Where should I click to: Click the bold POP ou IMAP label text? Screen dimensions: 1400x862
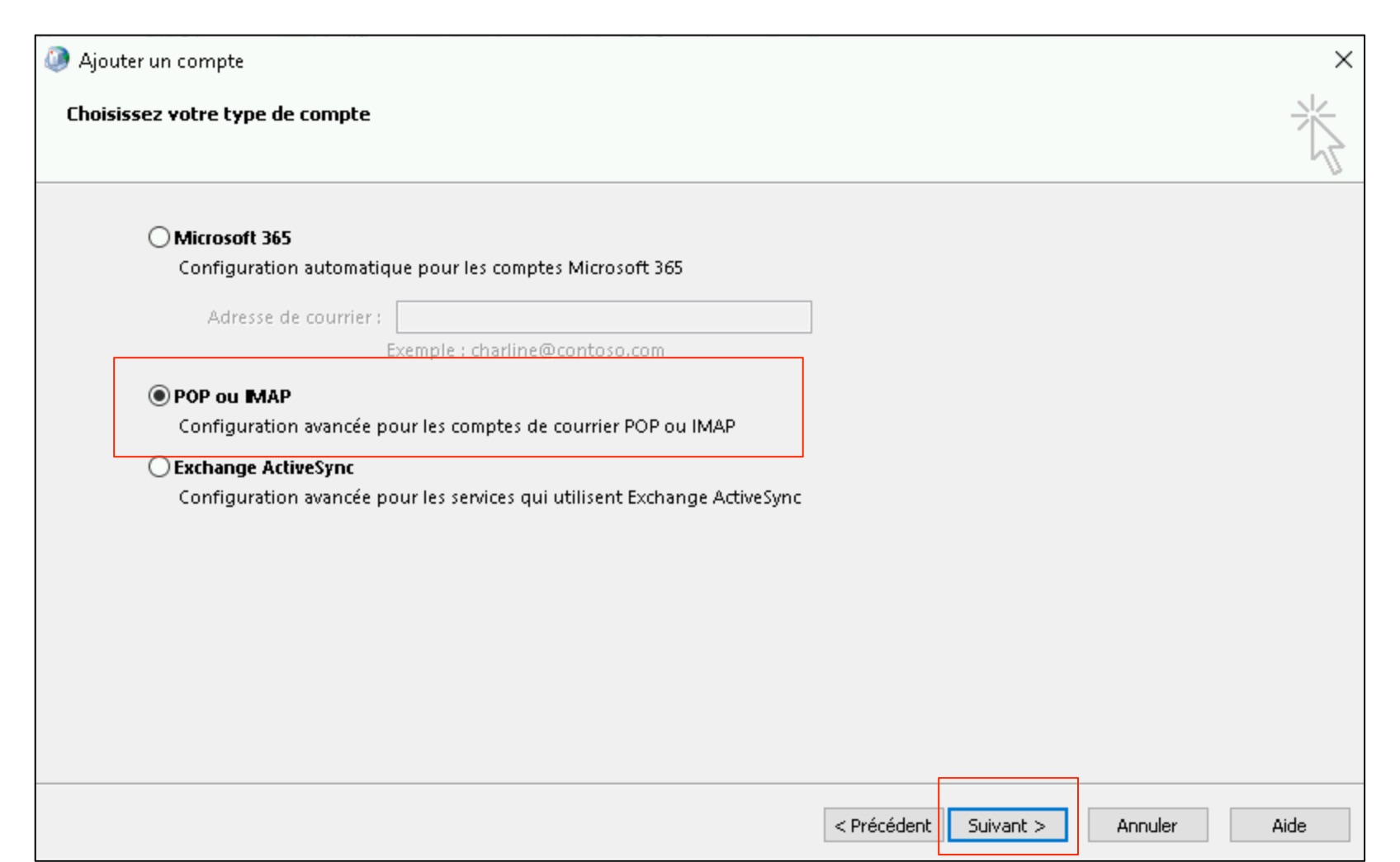233,396
